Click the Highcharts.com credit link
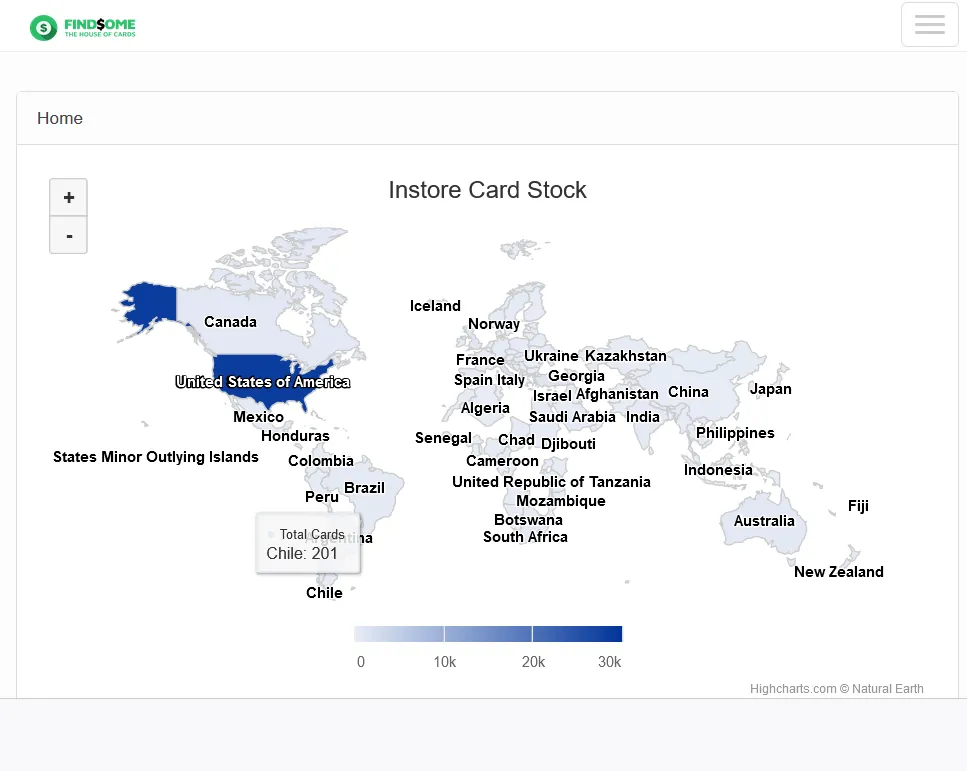This screenshot has height=771, width=967. [793, 688]
